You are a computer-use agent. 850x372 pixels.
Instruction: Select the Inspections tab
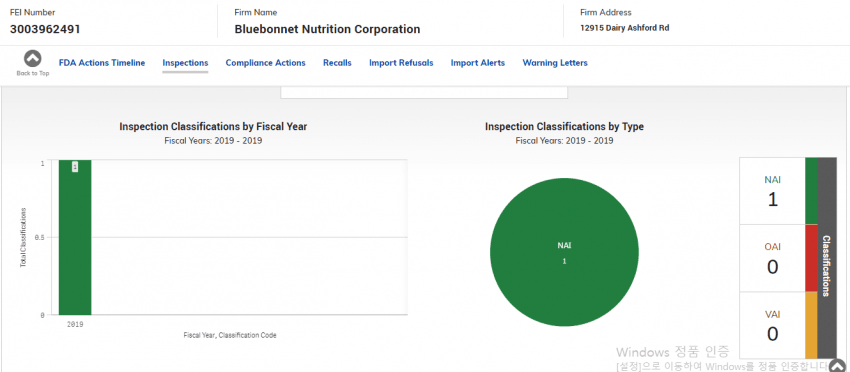point(185,63)
